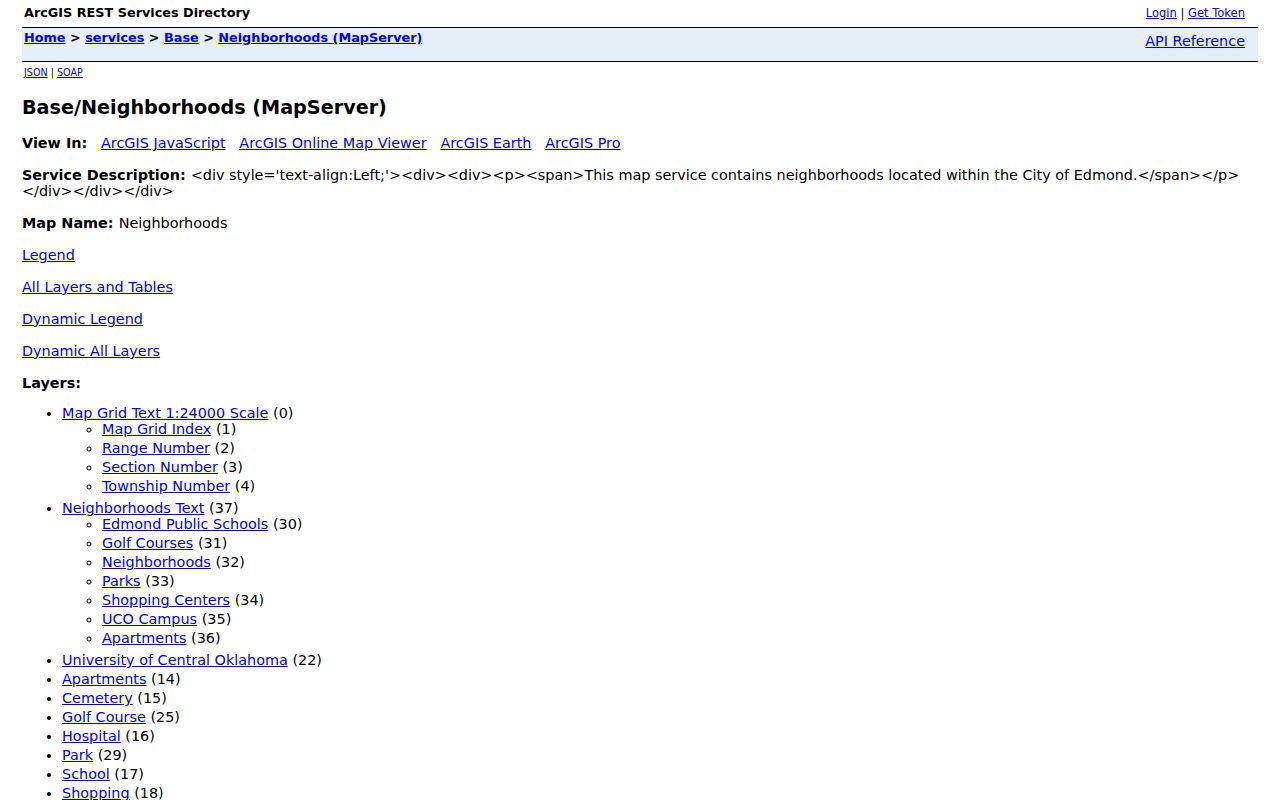Open the Dynamic Legend link
Viewport: 1280px width, 800px height.
[82, 319]
